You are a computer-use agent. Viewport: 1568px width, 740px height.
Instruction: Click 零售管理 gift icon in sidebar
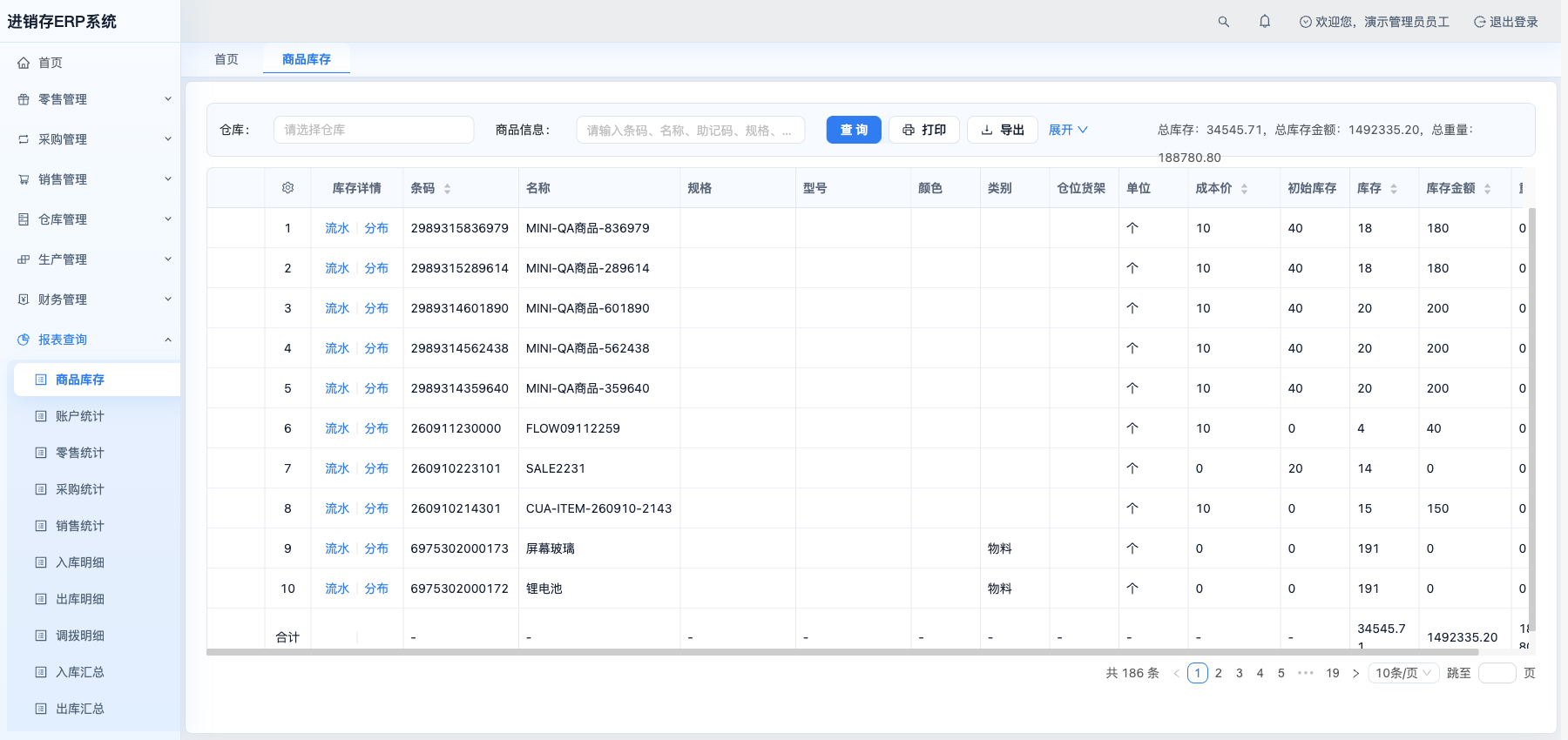[x=24, y=99]
